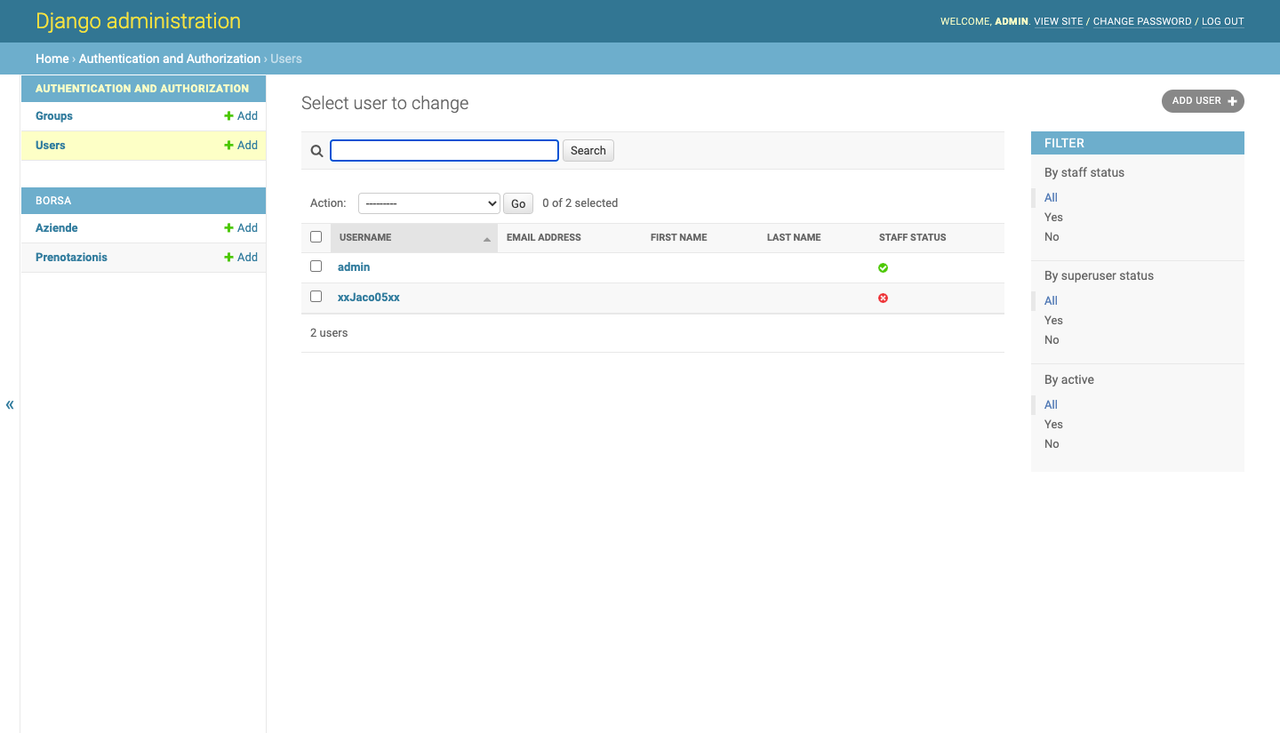Focus the user search field

point(444,150)
